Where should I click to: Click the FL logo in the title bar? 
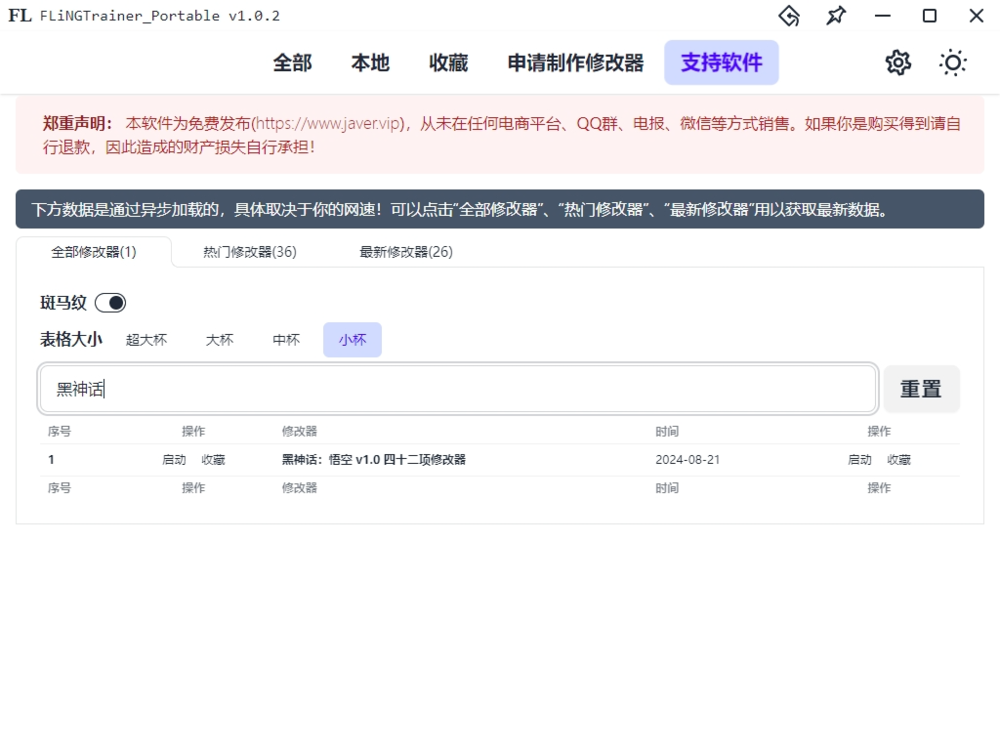tap(18, 16)
